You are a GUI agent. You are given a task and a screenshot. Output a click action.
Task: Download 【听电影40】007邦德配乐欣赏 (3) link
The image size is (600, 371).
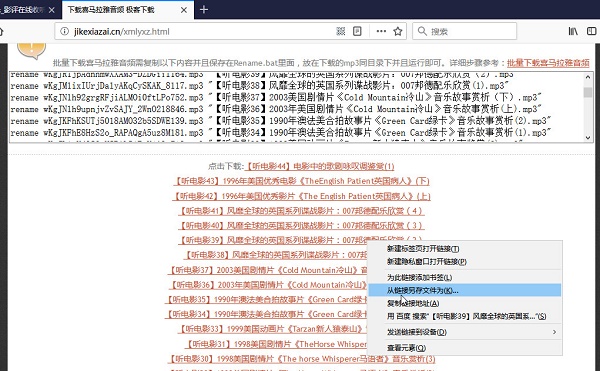(x=302, y=225)
